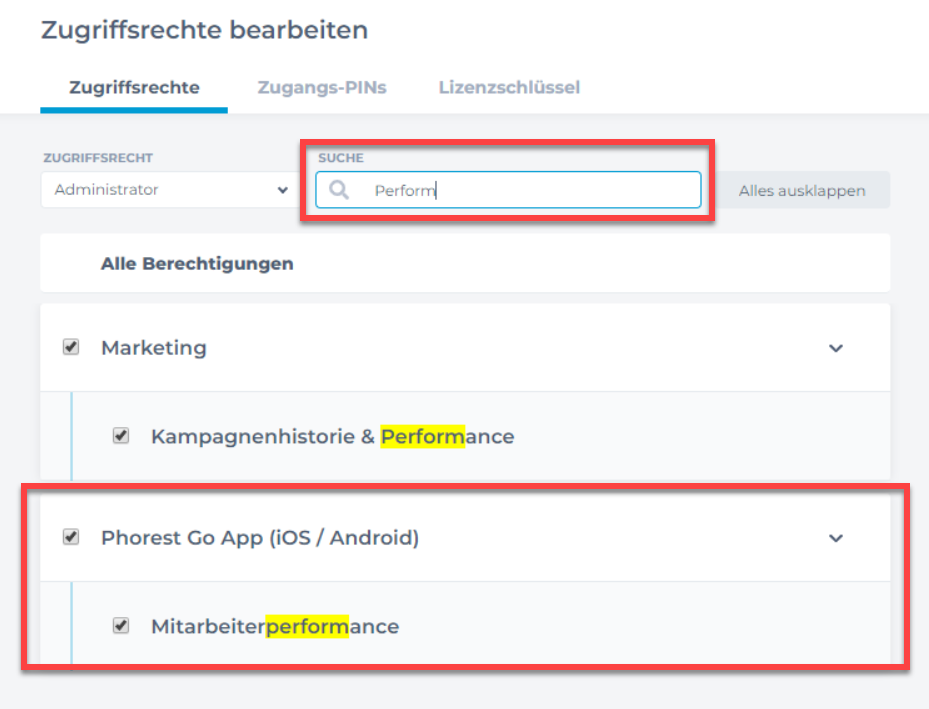929x709 pixels.
Task: Uncheck the Phorest Go App checkbox
Action: 71,537
